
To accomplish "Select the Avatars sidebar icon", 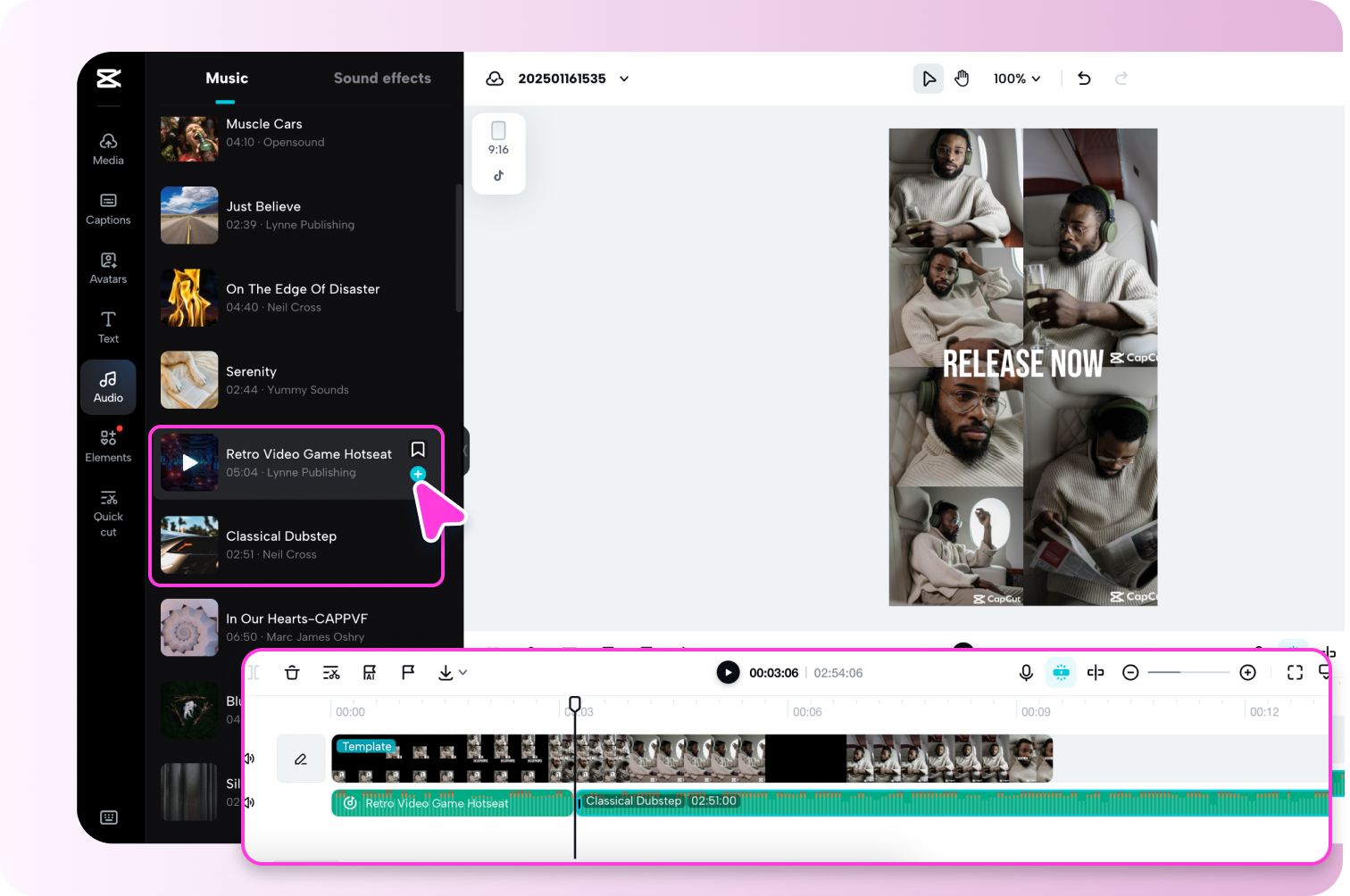I will (x=108, y=266).
